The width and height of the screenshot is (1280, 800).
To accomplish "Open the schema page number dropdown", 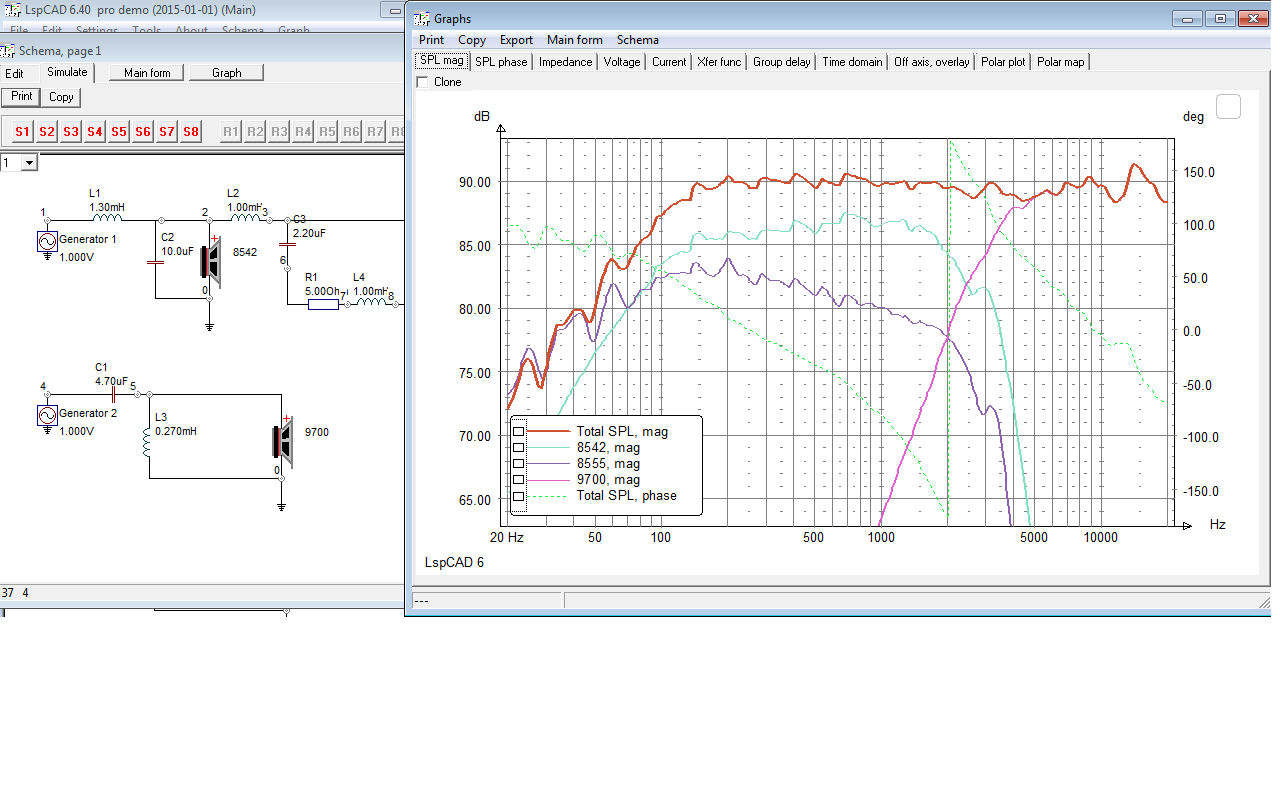I will click(28, 162).
